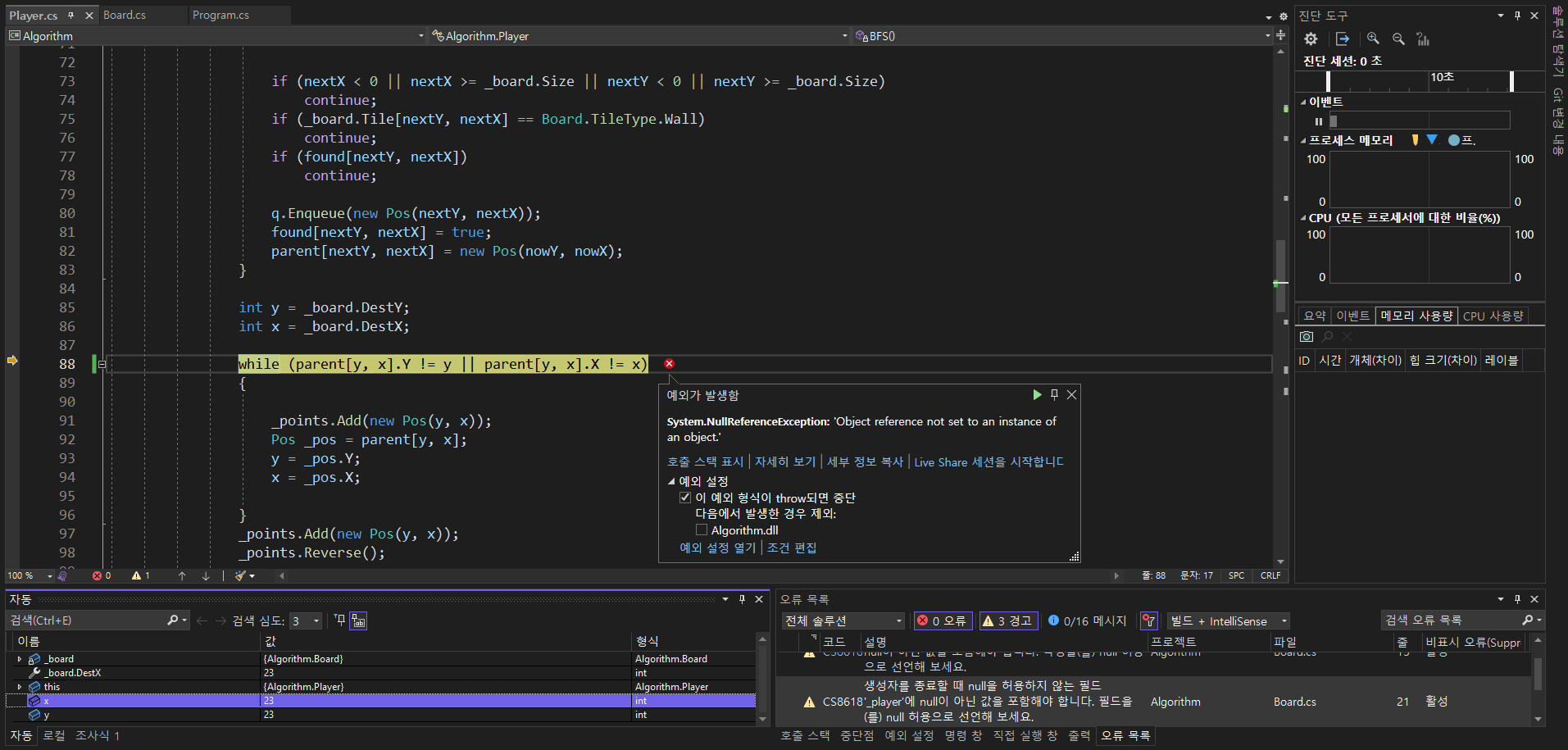Take a memory snapshot with camera icon

[1307, 336]
